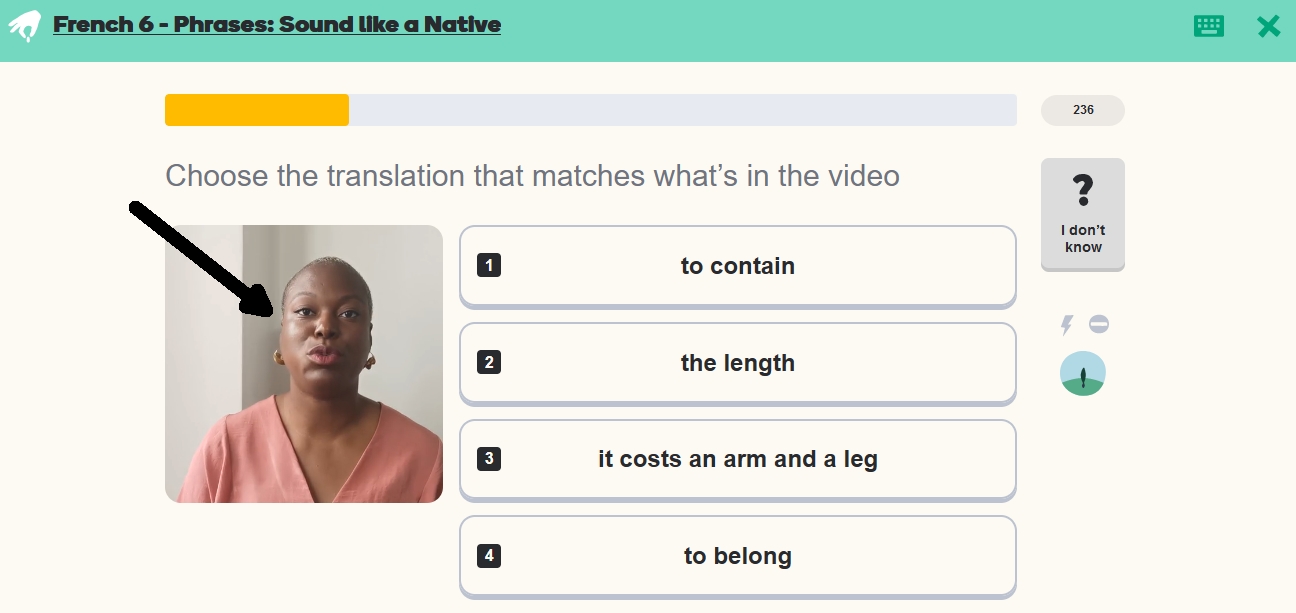
Task: Click the number 4 badge icon
Action: pos(489,556)
